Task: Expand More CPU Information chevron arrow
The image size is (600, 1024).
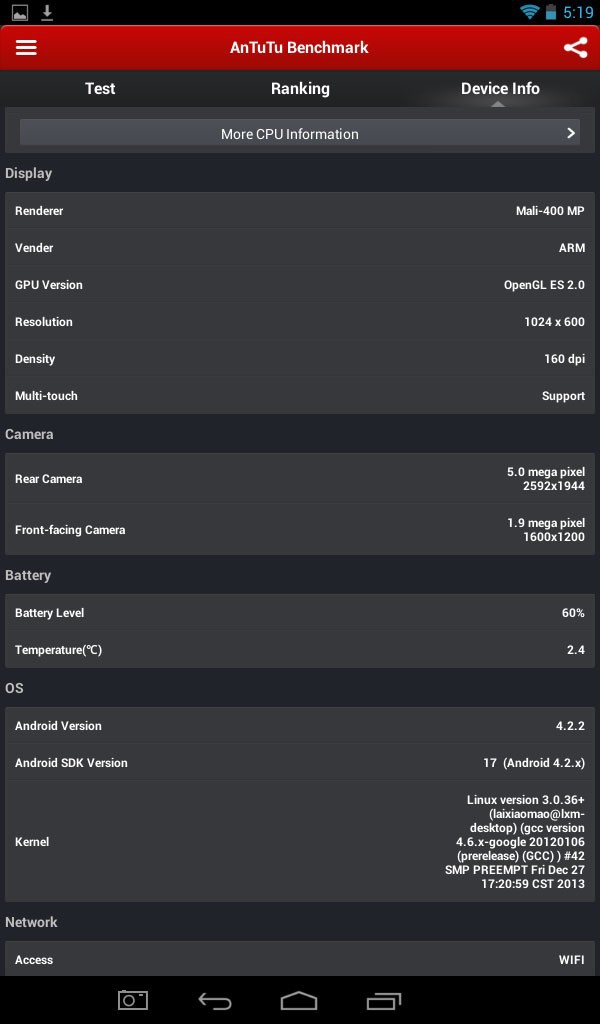Action: click(x=571, y=133)
